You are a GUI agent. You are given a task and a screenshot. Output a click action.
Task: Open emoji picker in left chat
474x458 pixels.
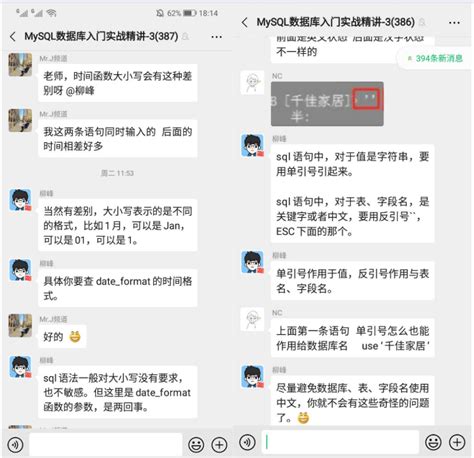pyautogui.click(x=196, y=445)
